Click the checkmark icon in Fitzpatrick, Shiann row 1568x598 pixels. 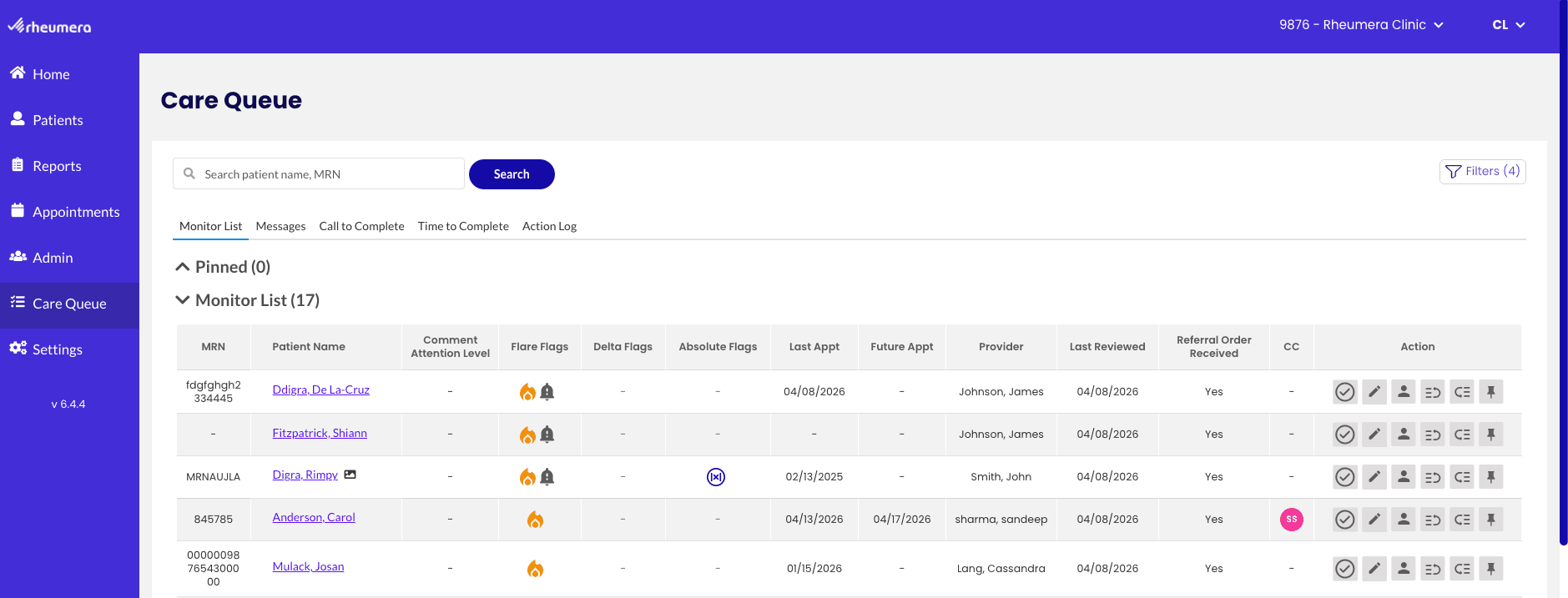(1344, 434)
